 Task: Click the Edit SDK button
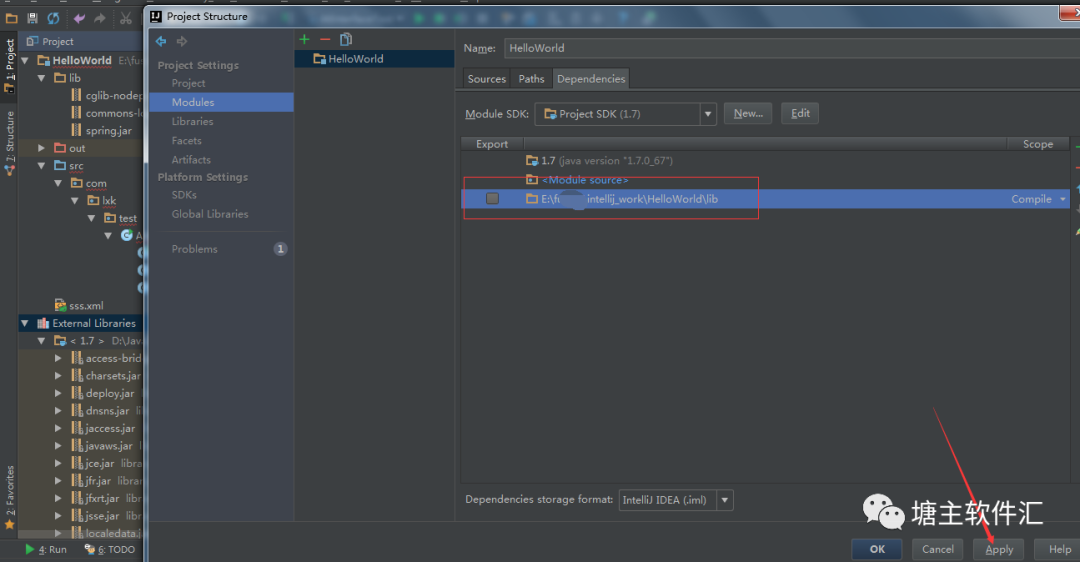[x=800, y=114]
